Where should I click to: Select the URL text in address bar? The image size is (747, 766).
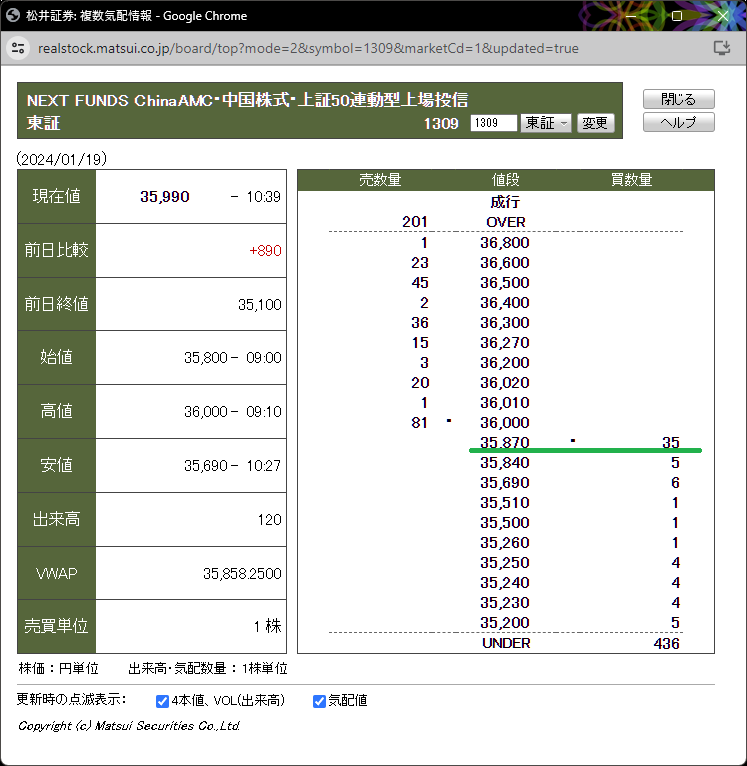click(x=308, y=48)
